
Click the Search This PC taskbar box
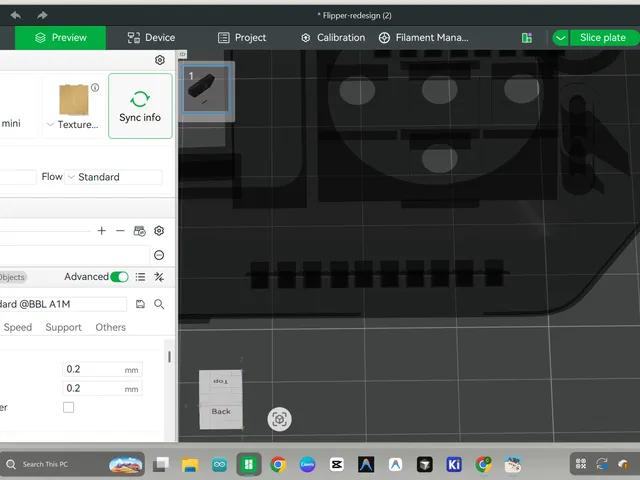click(73, 464)
